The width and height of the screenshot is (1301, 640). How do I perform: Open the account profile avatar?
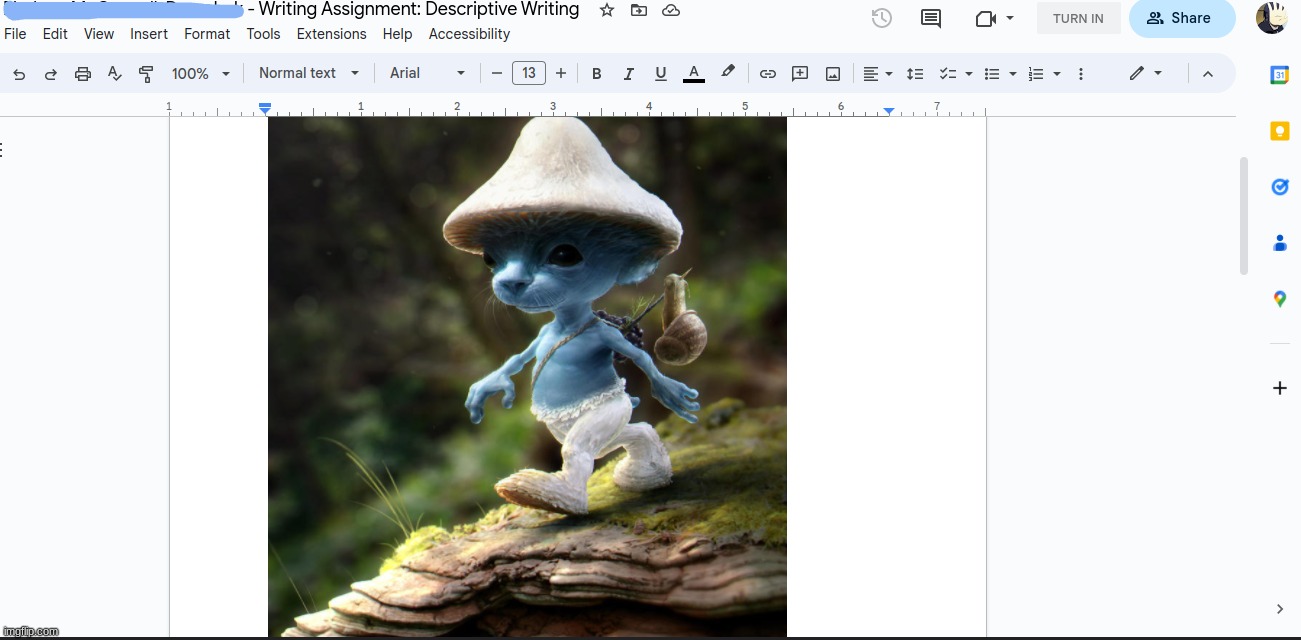click(1272, 18)
